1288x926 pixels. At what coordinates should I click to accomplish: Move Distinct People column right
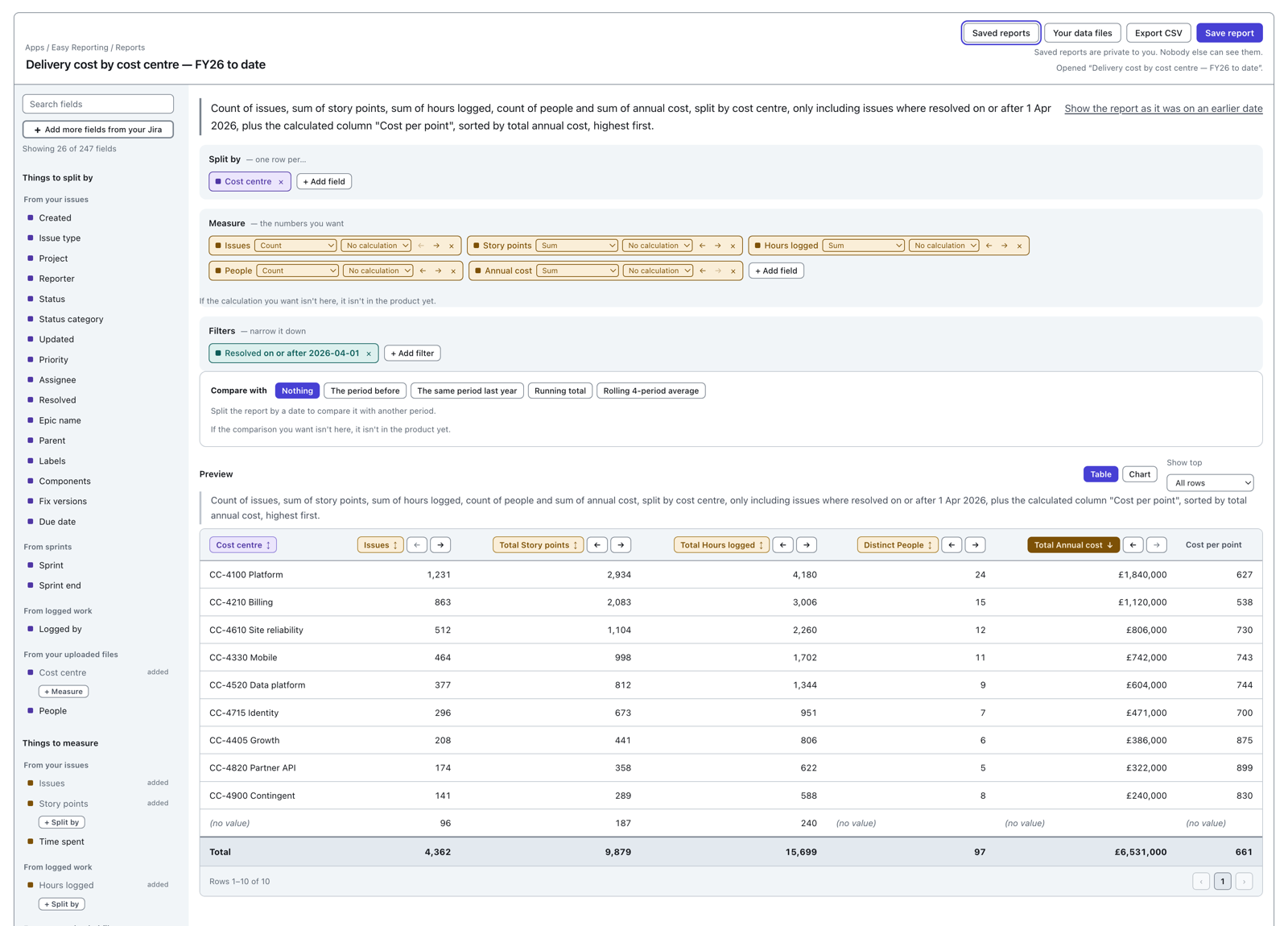point(976,545)
